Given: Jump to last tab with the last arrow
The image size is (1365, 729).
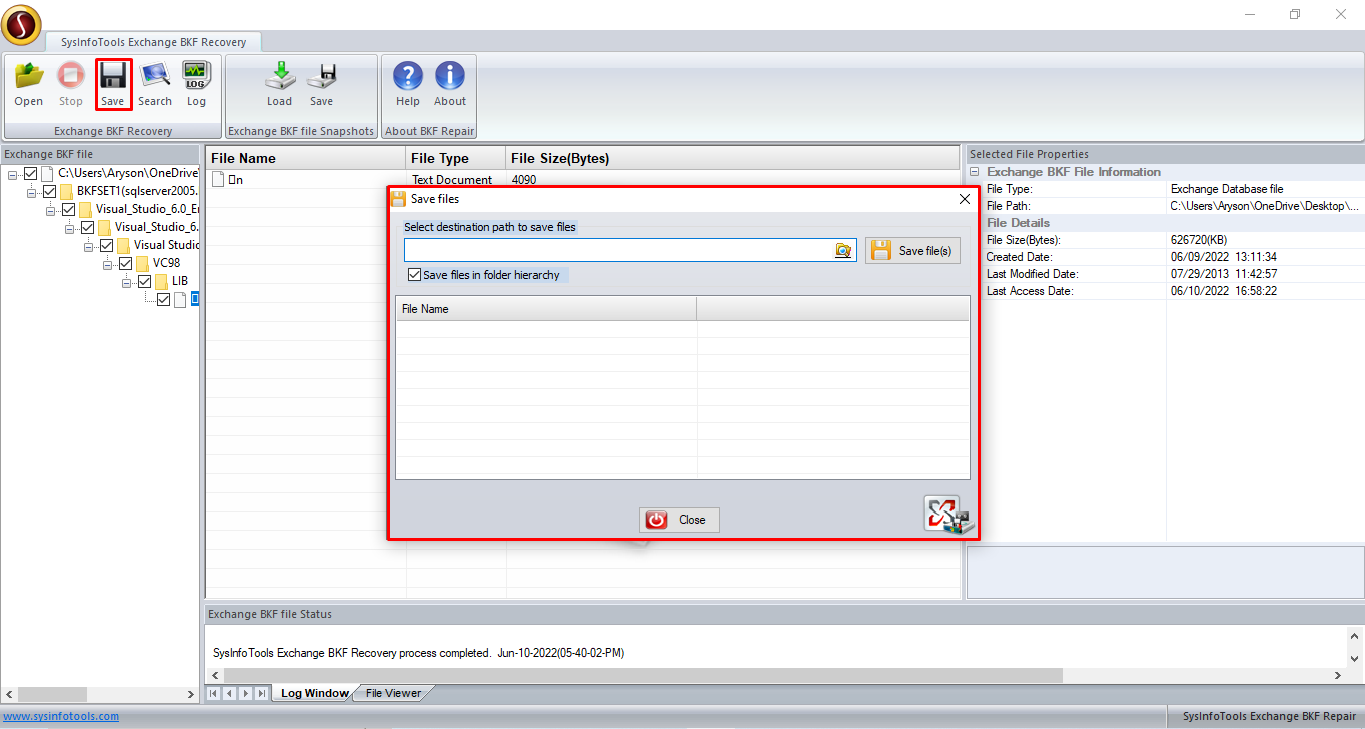Looking at the screenshot, I should [262, 693].
